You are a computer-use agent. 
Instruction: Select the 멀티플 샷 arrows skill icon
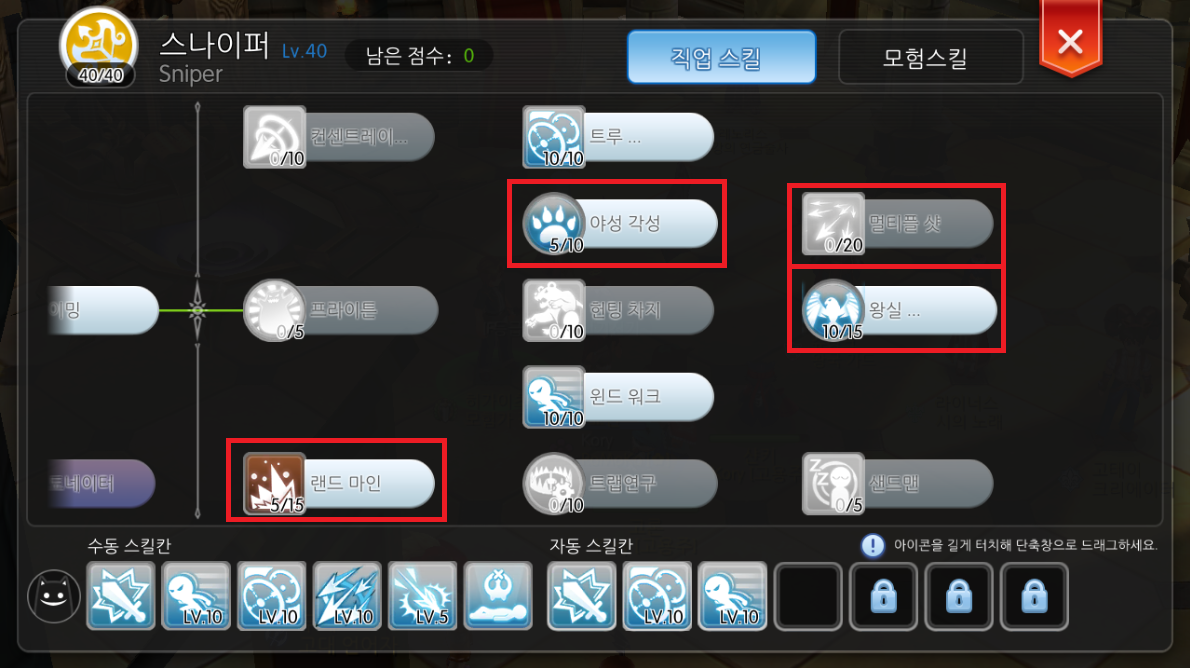point(833,223)
